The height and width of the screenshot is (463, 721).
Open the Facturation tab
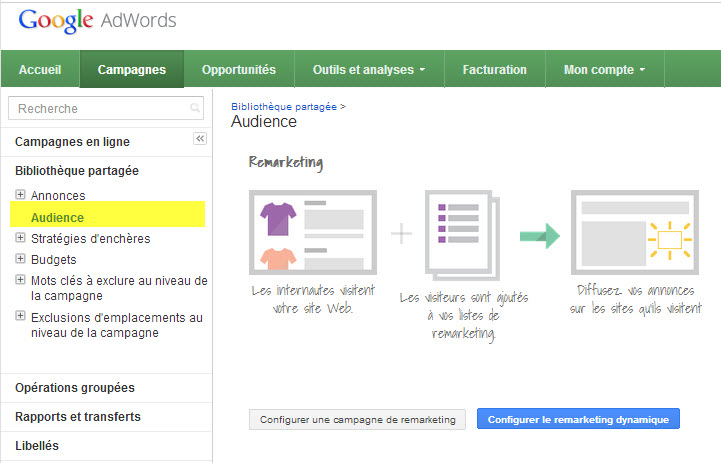[x=495, y=69]
